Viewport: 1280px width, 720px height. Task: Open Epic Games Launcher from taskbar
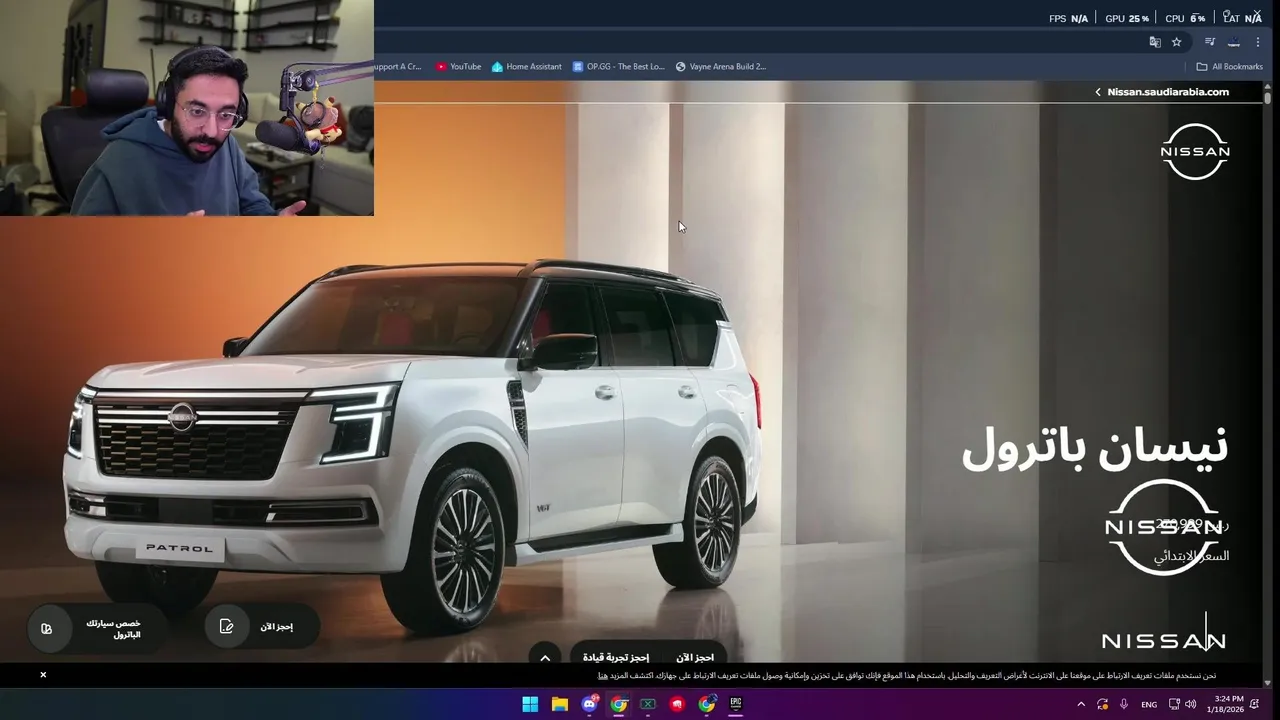[737, 704]
